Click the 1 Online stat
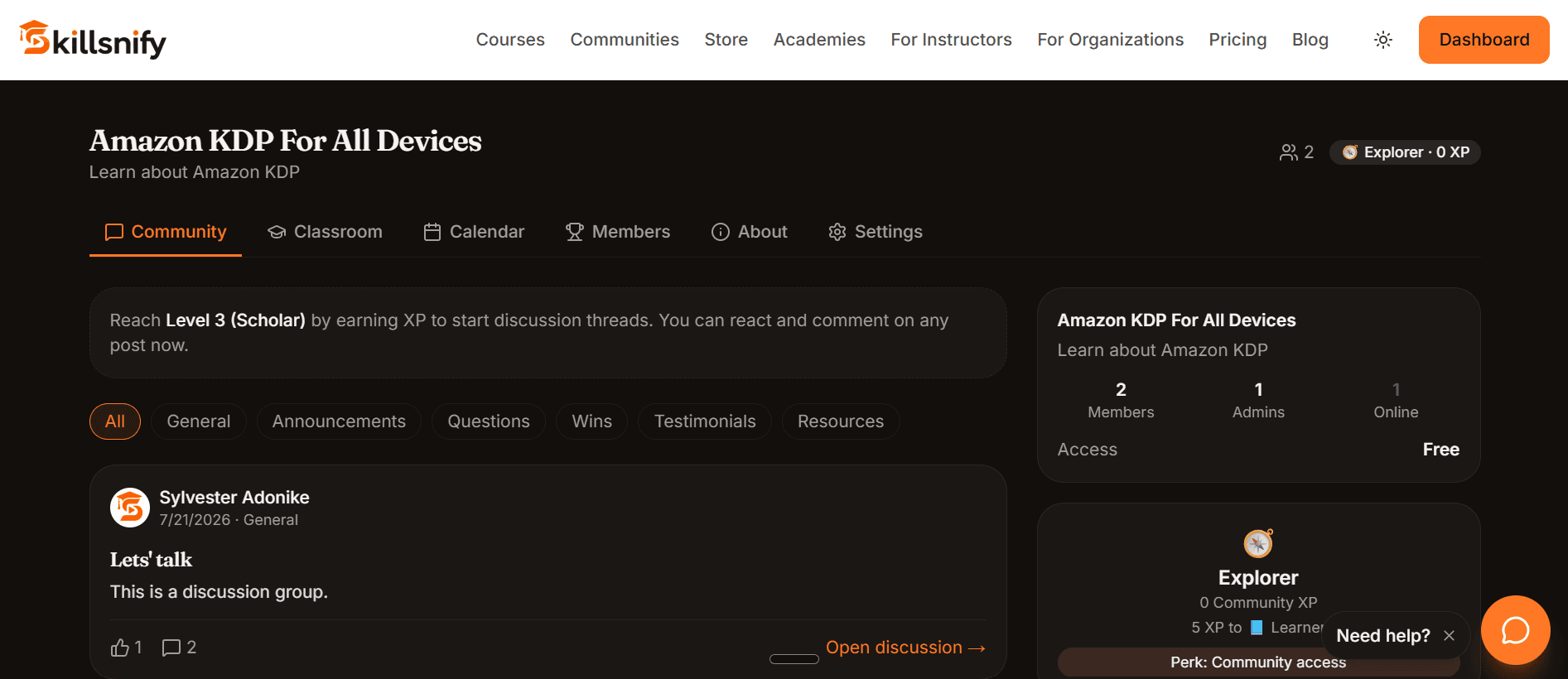Viewport: 1568px width, 679px height. 1396,400
